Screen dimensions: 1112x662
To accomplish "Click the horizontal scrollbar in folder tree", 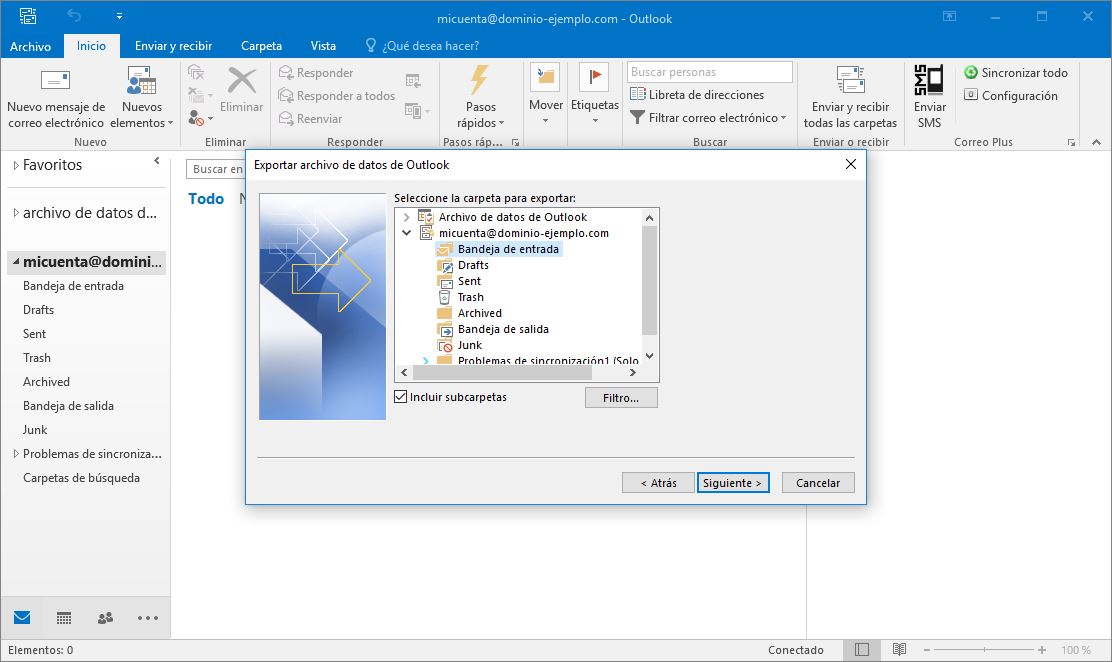I will click(501, 372).
